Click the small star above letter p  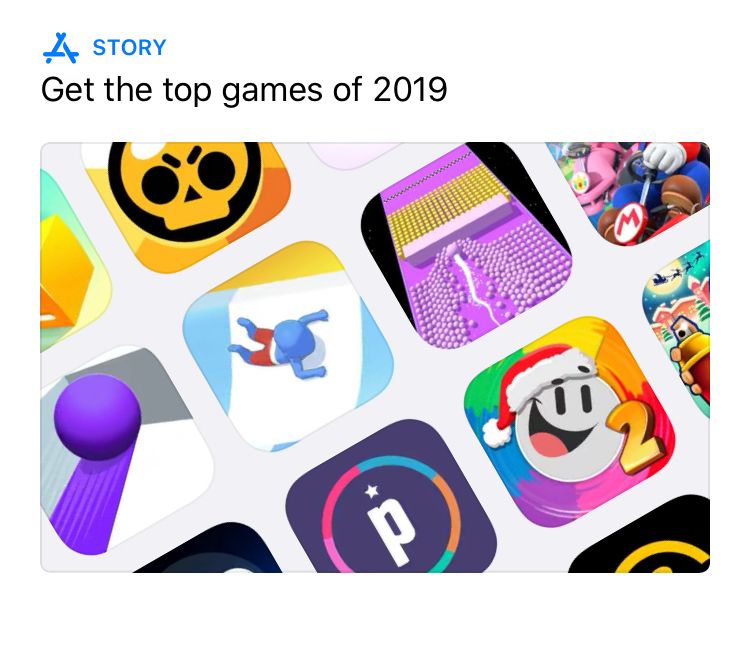pos(372,491)
